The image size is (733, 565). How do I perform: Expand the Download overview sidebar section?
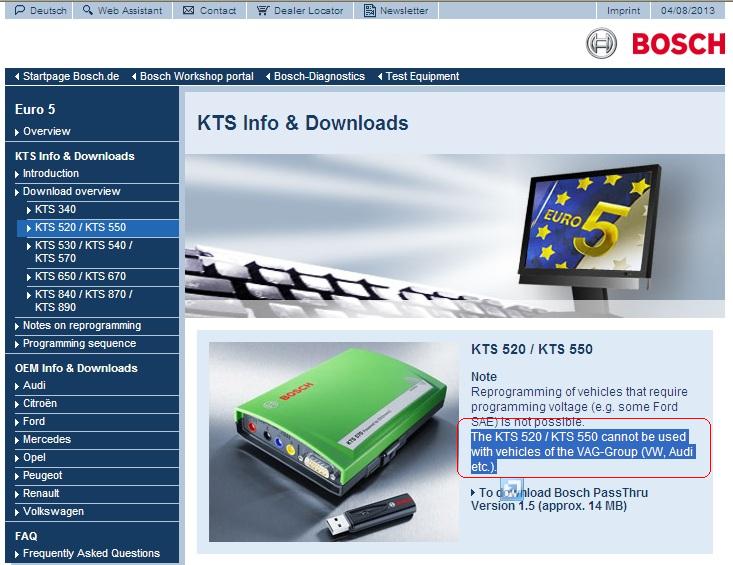pos(71,191)
